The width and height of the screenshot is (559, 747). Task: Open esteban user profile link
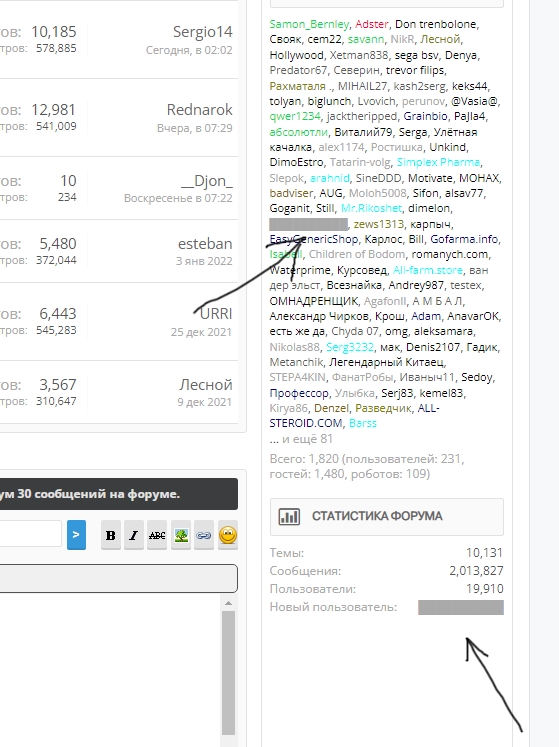205,244
